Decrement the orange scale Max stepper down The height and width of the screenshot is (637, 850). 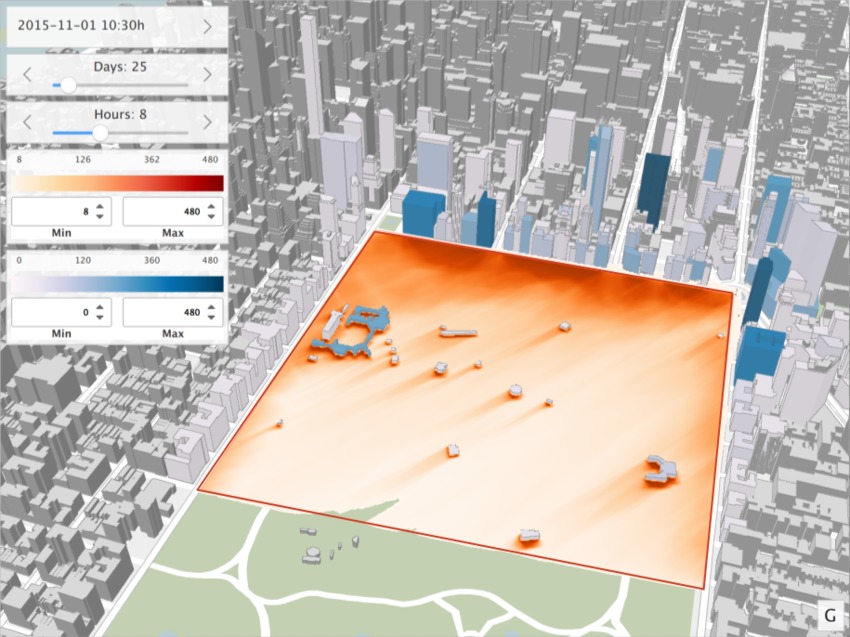click(212, 218)
